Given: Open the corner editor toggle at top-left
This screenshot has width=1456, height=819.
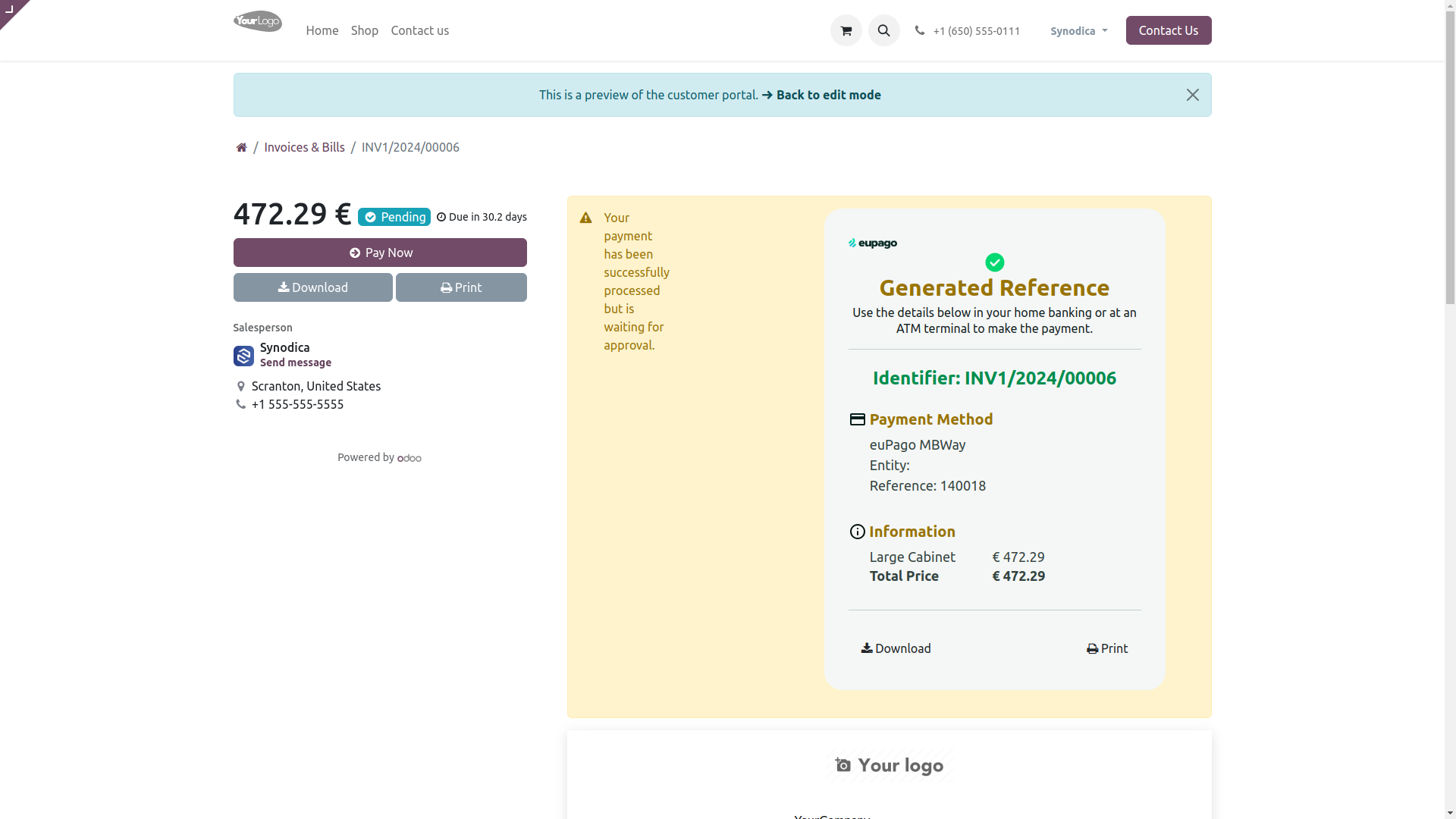Looking at the screenshot, I should click(11, 10).
